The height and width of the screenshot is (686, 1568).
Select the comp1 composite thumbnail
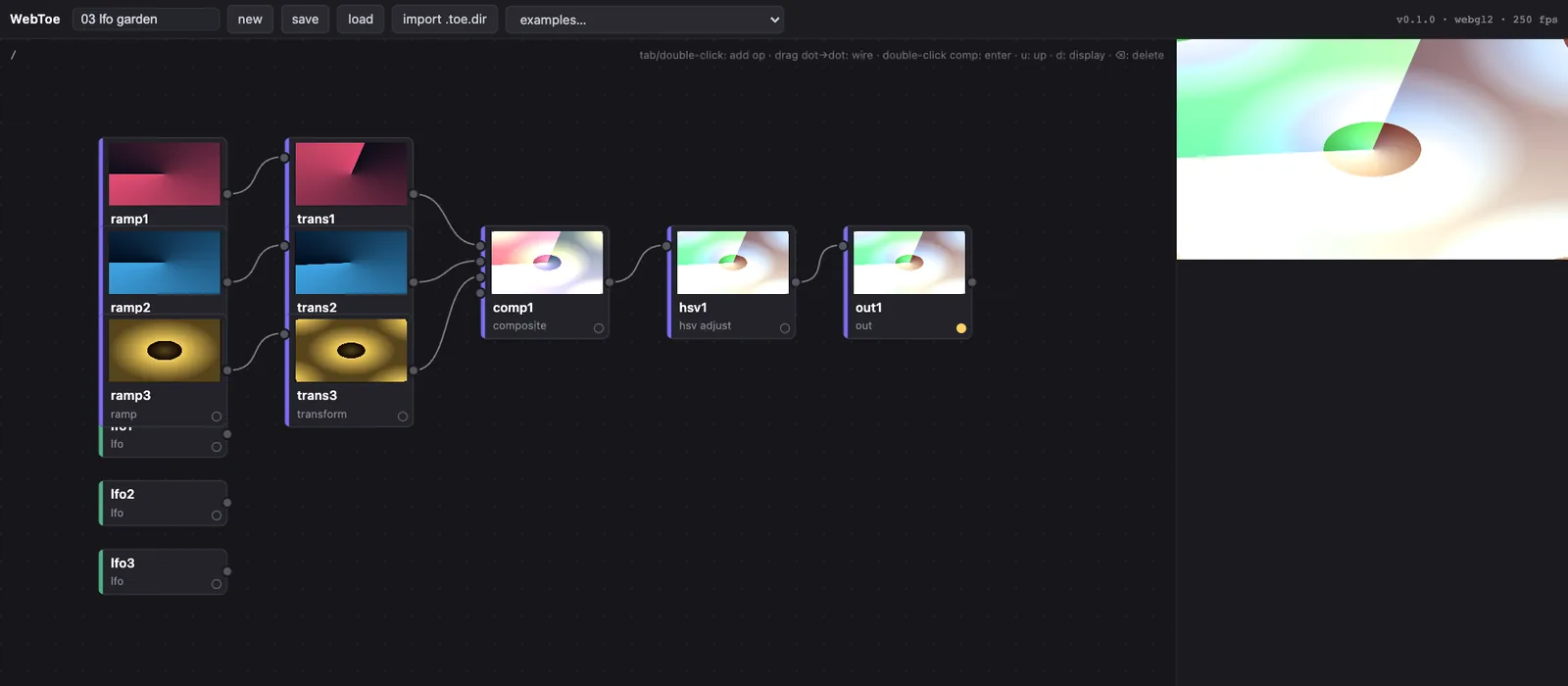coord(547,263)
